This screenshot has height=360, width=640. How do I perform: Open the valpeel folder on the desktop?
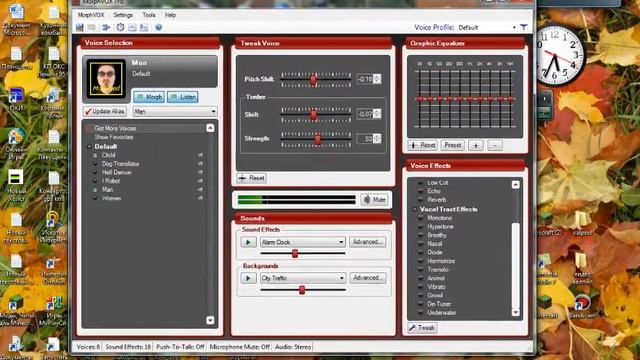click(x=582, y=223)
